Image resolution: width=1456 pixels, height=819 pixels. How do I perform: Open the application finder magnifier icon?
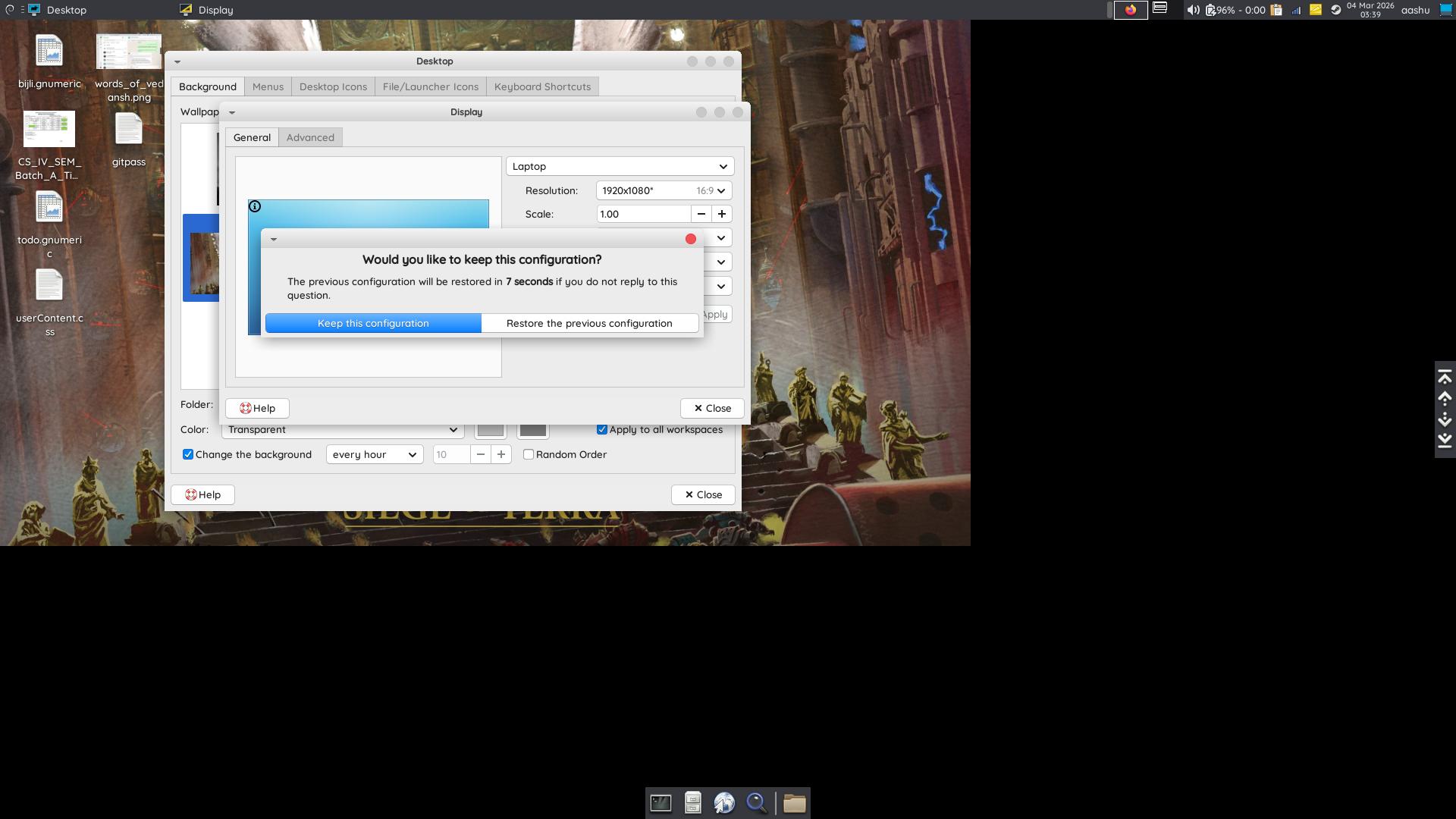click(x=757, y=803)
